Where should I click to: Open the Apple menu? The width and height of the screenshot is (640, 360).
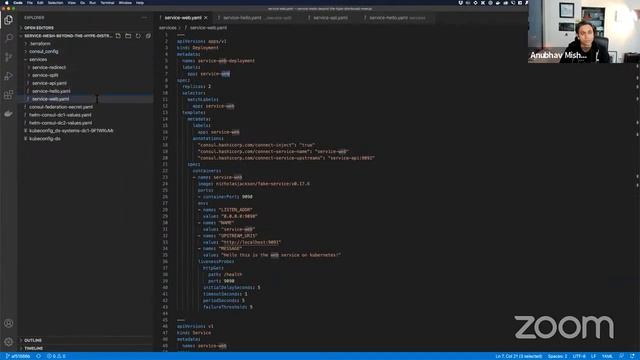pyautogui.click(x=7, y=2)
